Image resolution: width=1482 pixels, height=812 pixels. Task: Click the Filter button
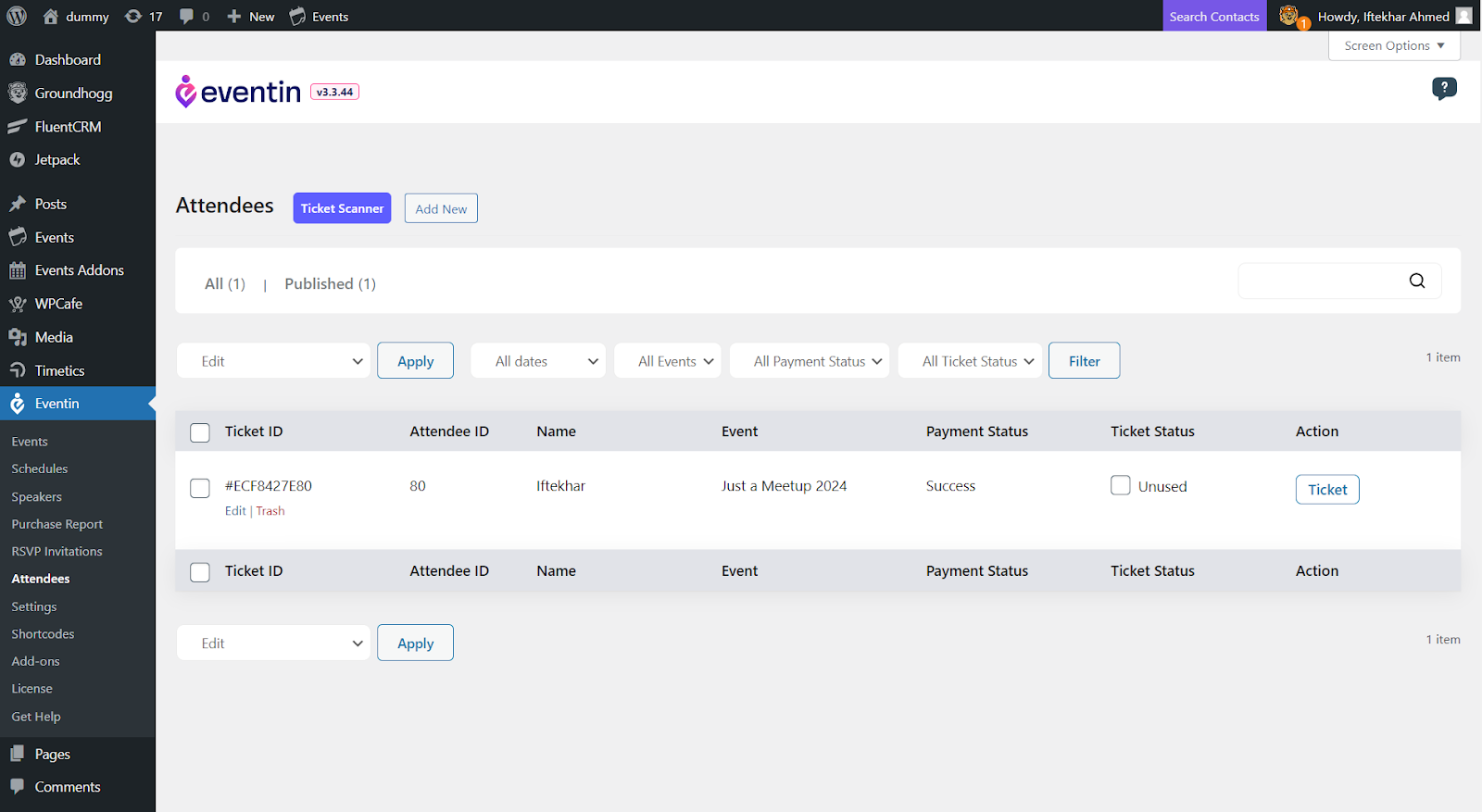pyautogui.click(x=1084, y=361)
